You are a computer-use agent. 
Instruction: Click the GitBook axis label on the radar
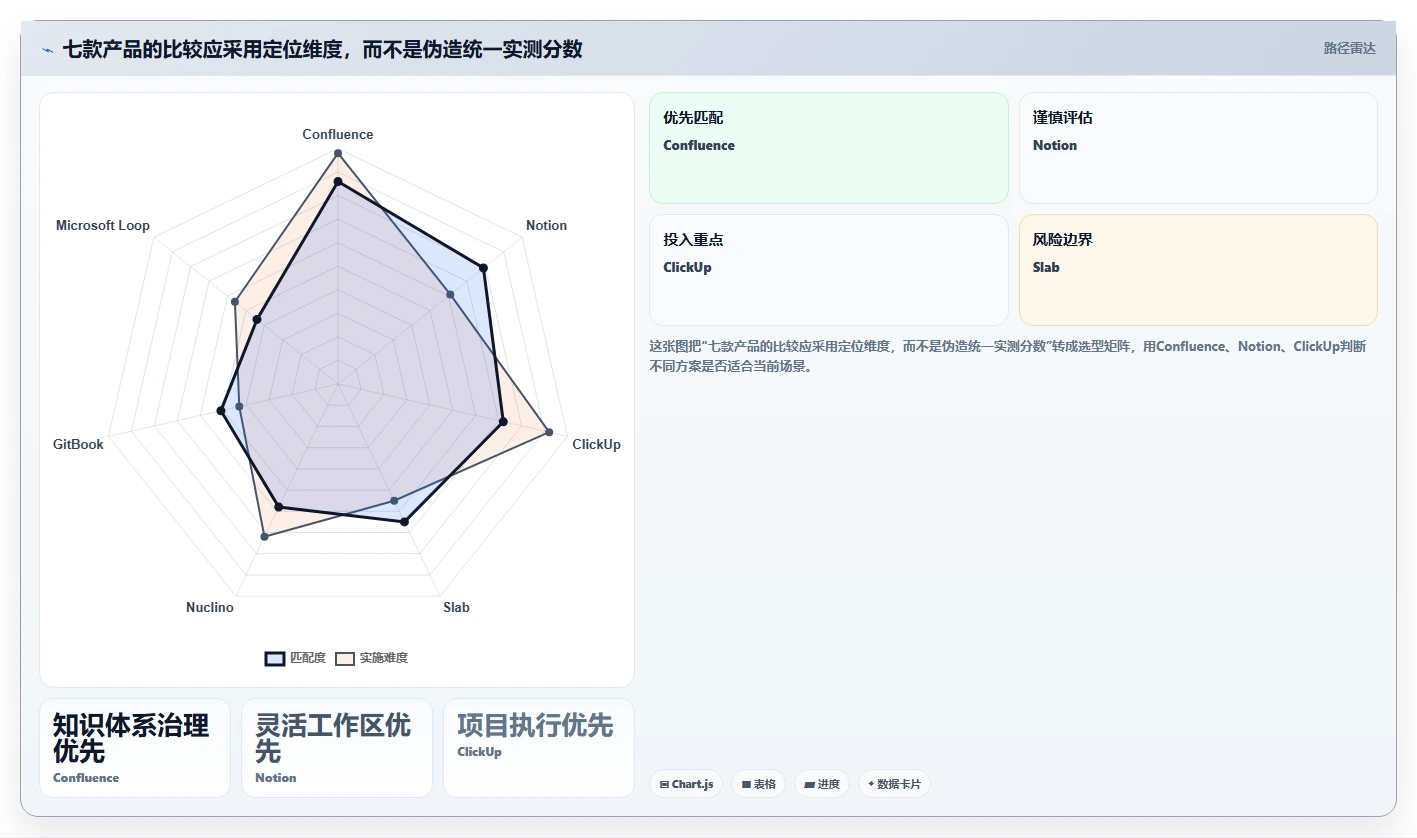pyautogui.click(x=78, y=444)
